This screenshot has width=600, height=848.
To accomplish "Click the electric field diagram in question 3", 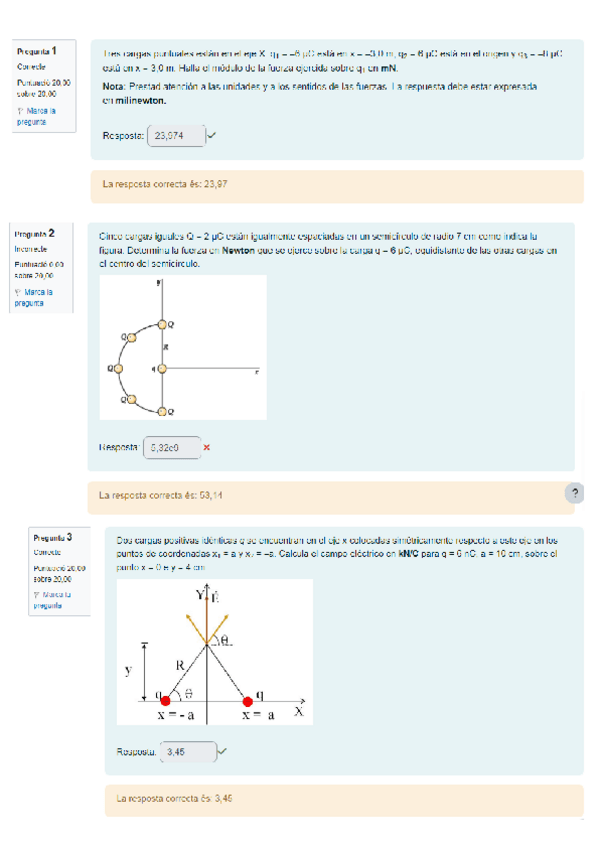I will coord(214,651).
